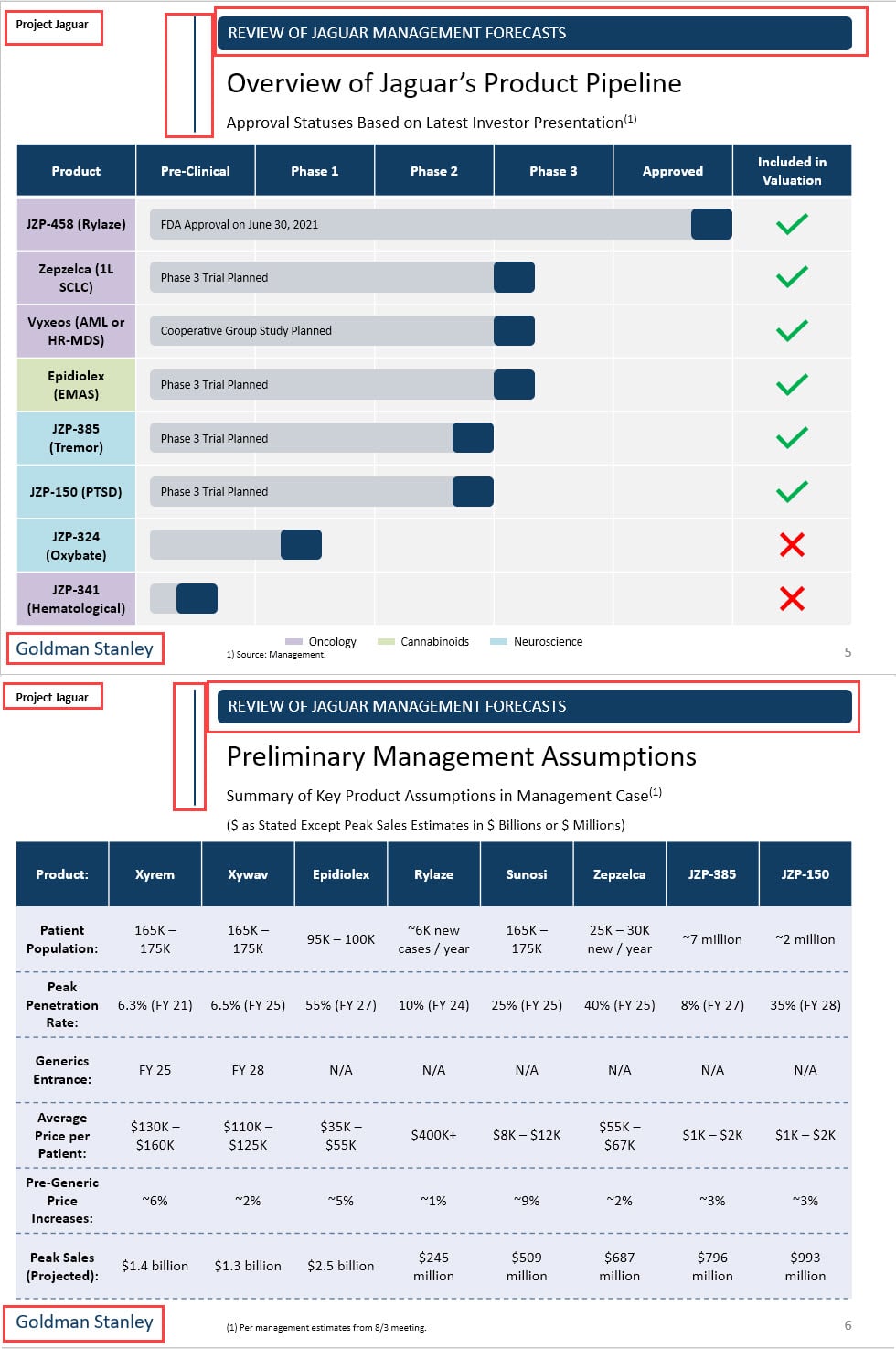The width and height of the screenshot is (896, 1349).
Task: Click the Phase 1 marker for JZP-324
Action: (303, 544)
